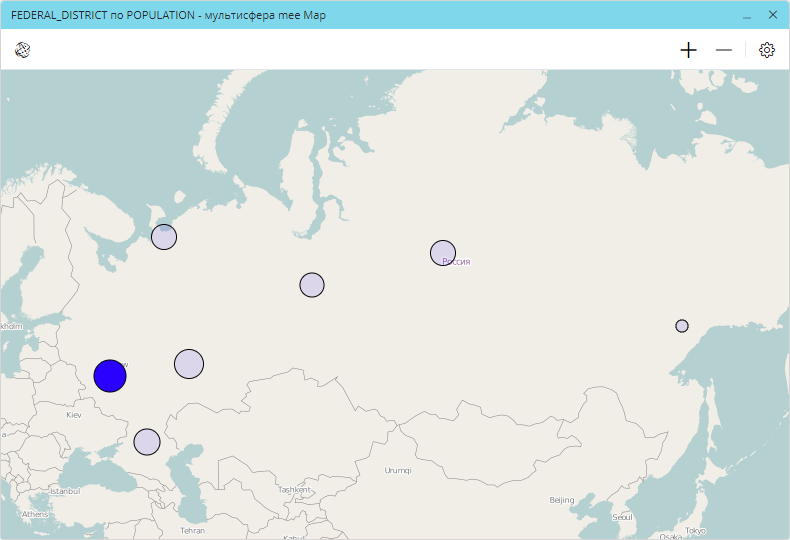Zoom out using the minus icon
This screenshot has width=790, height=540.
pyautogui.click(x=723, y=50)
